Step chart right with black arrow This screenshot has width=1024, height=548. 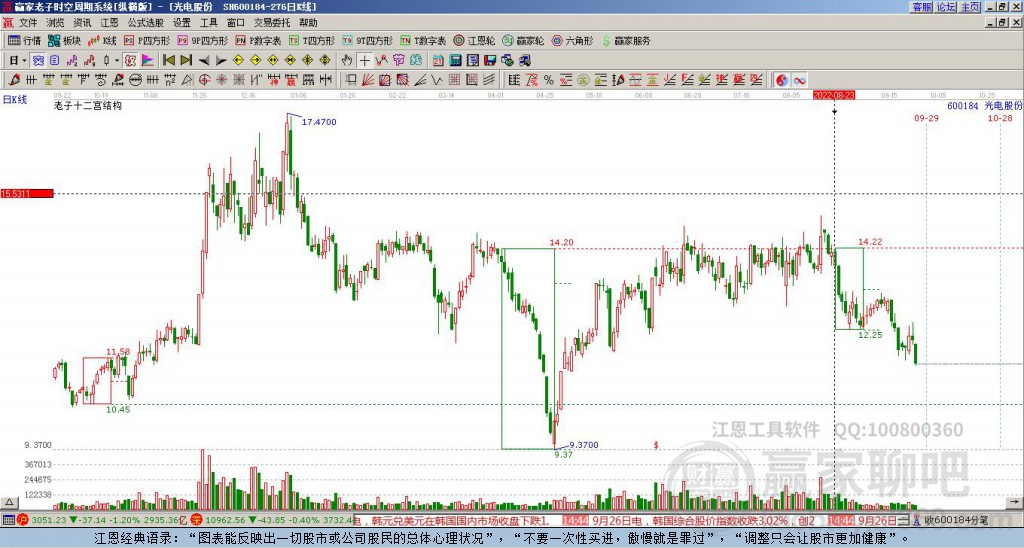tap(221, 60)
